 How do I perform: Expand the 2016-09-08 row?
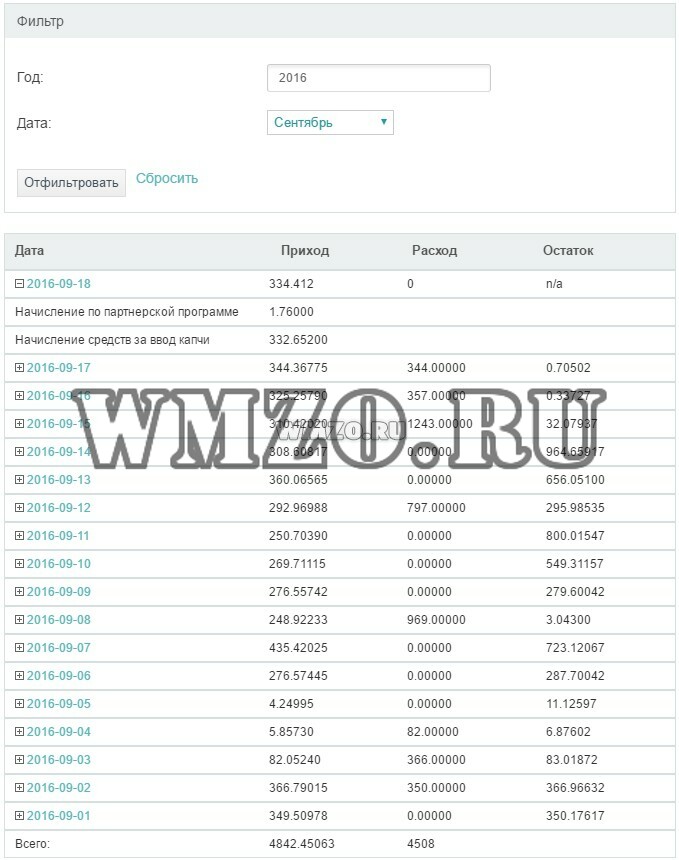pos(19,619)
